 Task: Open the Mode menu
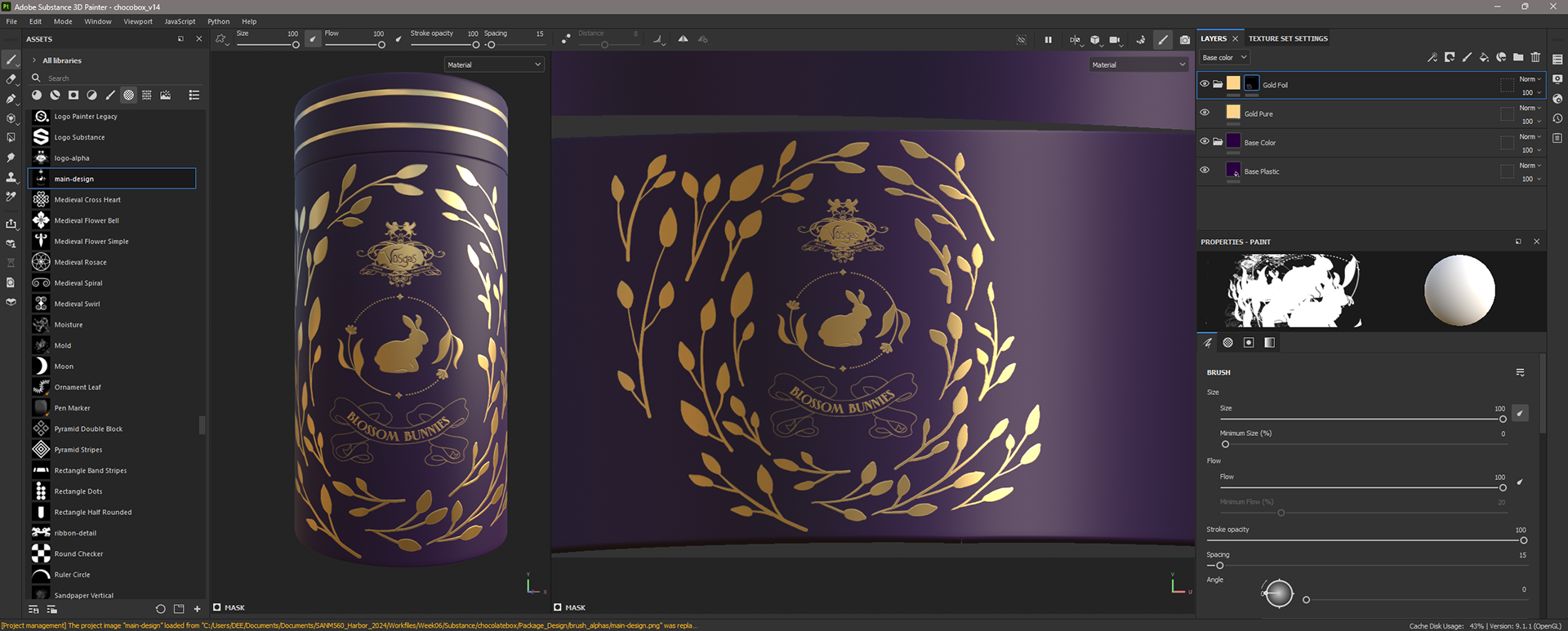pyautogui.click(x=63, y=21)
